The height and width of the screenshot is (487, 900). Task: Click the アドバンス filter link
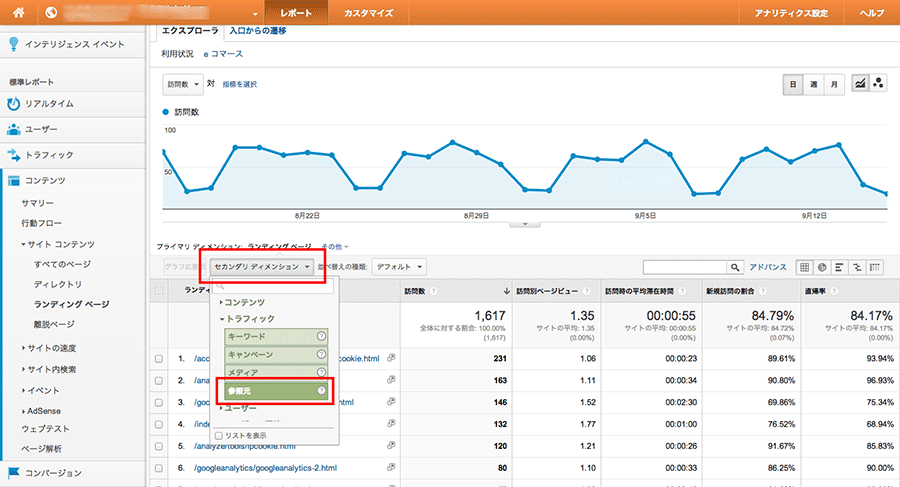768,267
